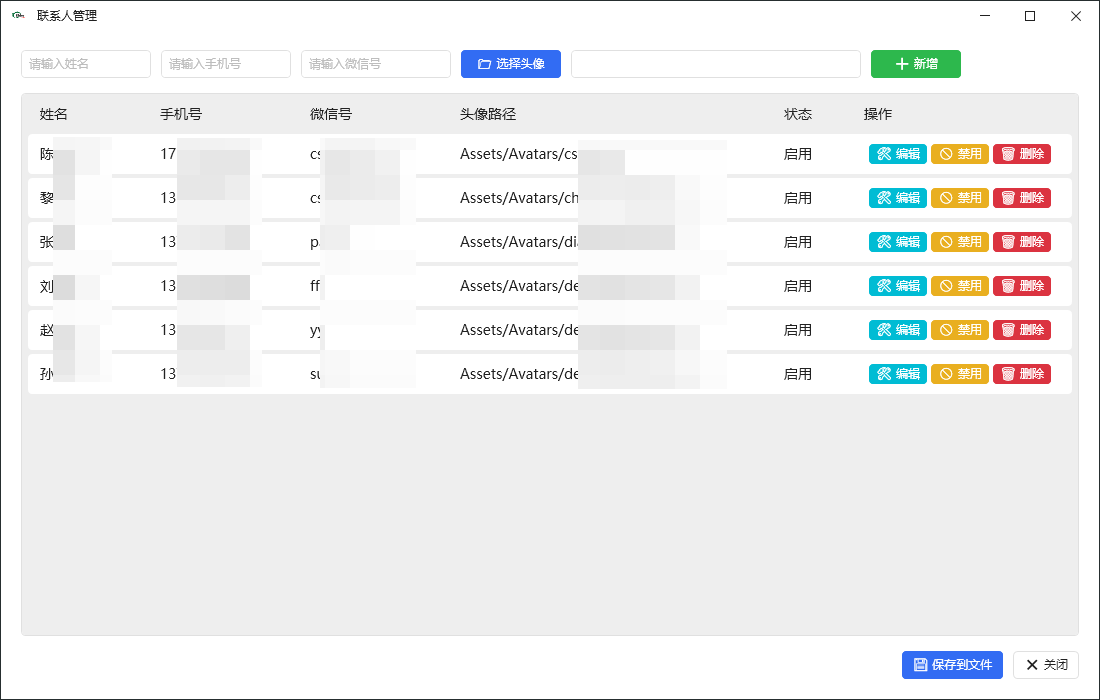Click the folder icon on 选择头像 button

coord(484,64)
